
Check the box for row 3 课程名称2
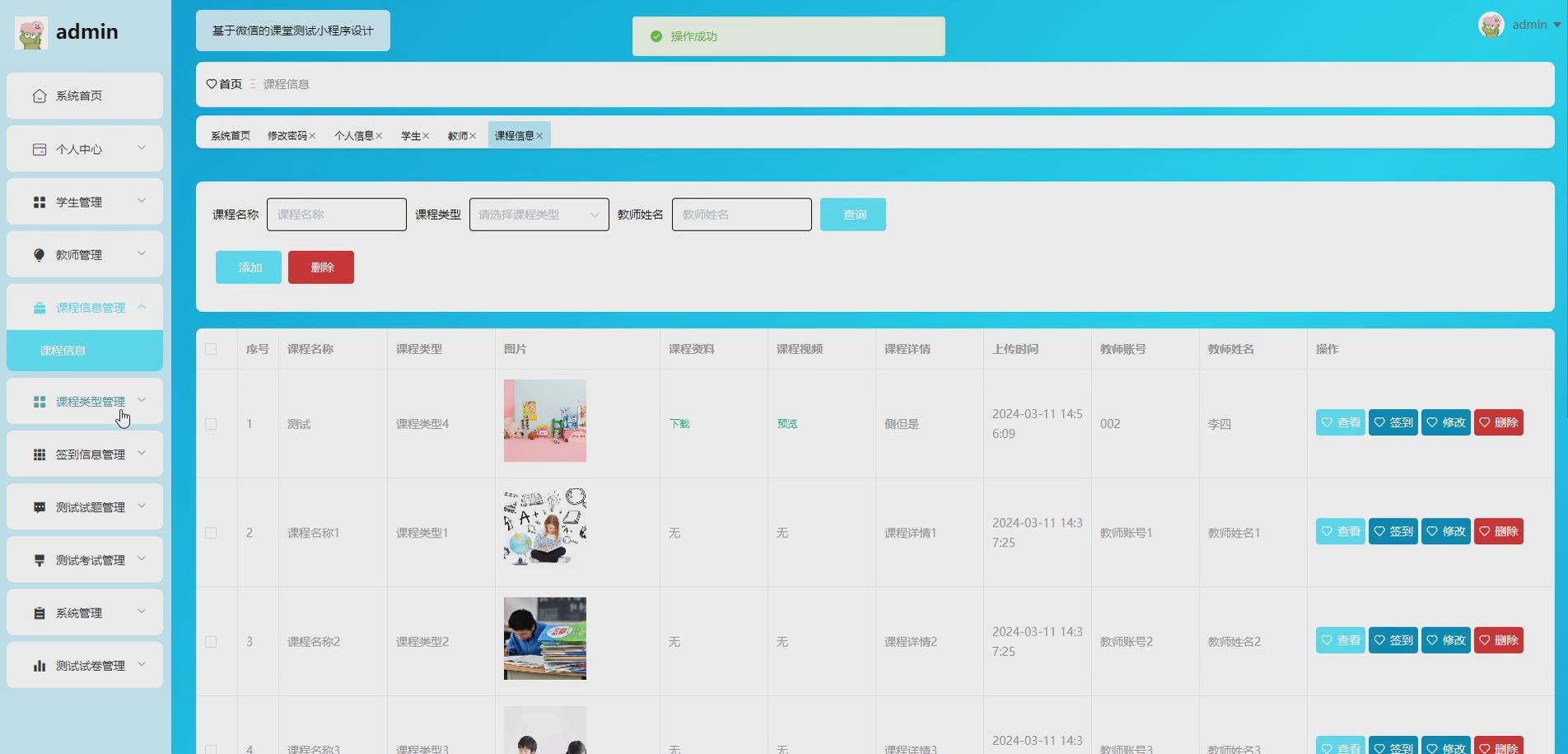coord(211,641)
